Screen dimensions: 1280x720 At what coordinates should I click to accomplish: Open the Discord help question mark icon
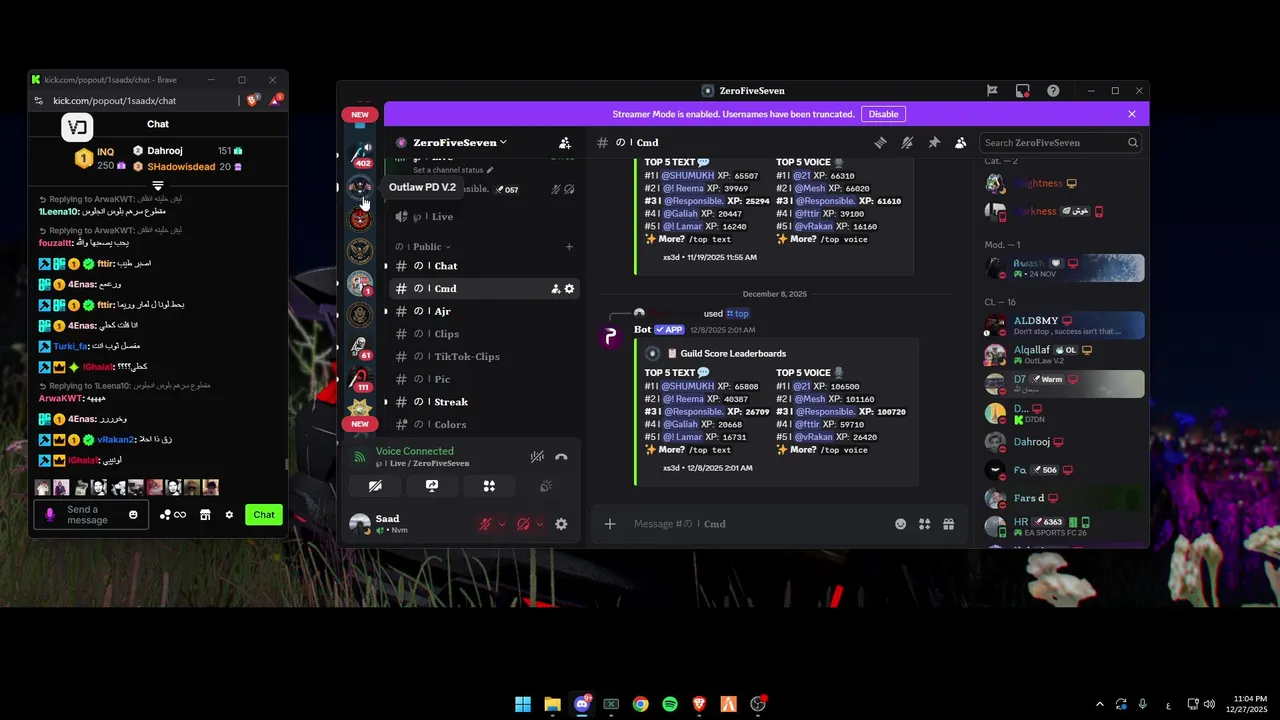[x=1053, y=91]
